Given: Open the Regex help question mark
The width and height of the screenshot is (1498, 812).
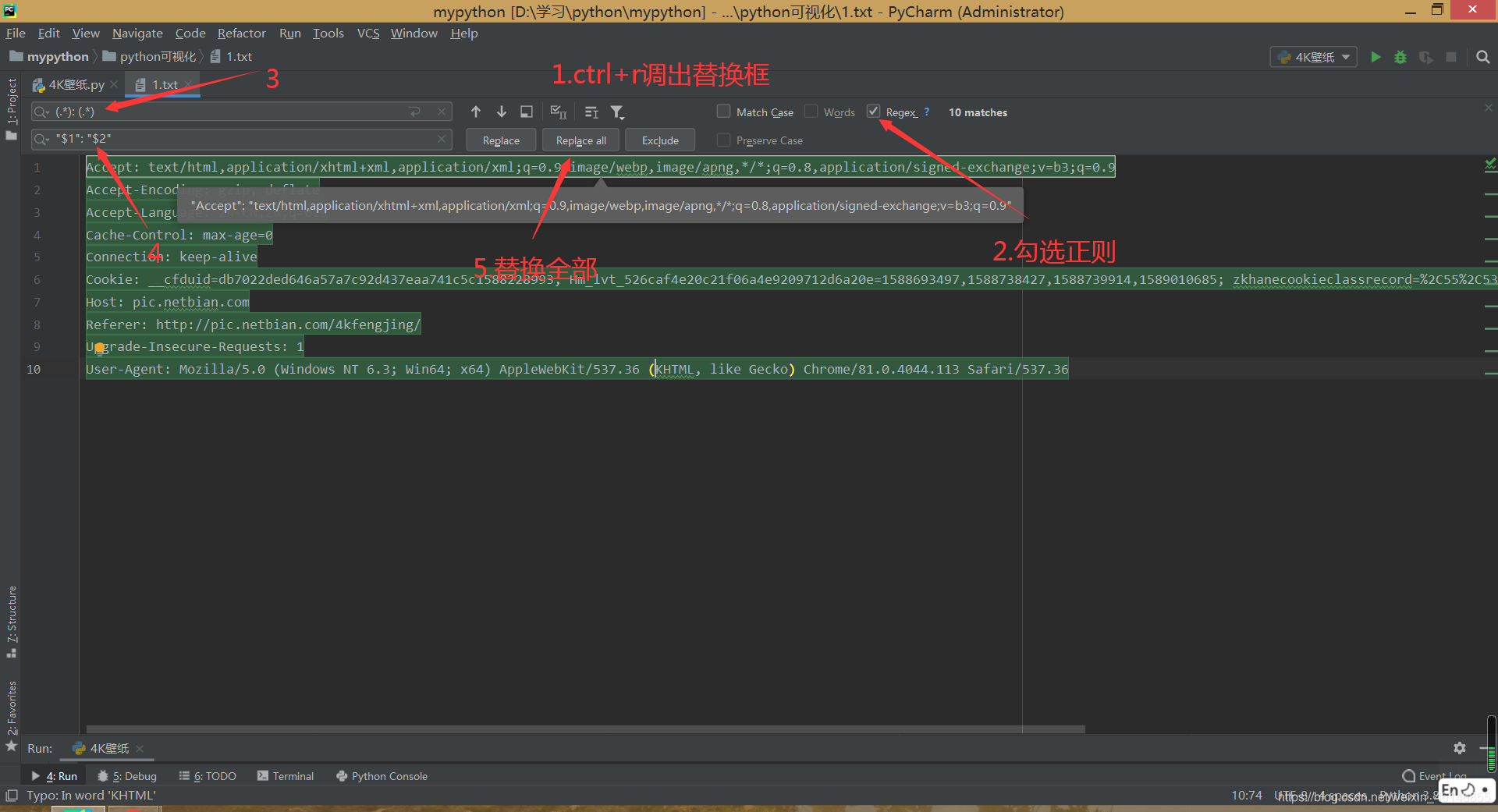Looking at the screenshot, I should pos(927,112).
